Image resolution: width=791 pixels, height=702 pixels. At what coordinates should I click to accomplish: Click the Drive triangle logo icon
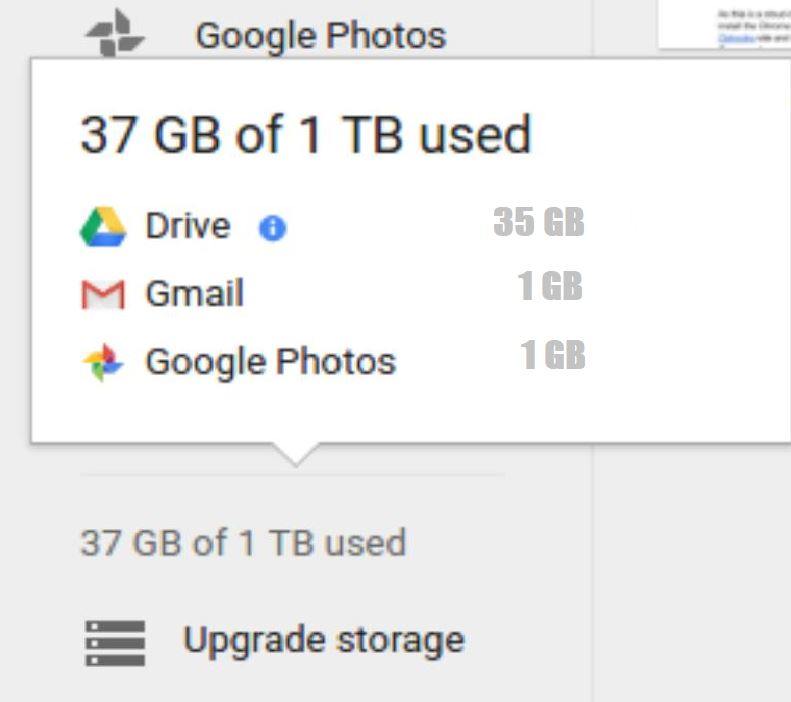103,227
